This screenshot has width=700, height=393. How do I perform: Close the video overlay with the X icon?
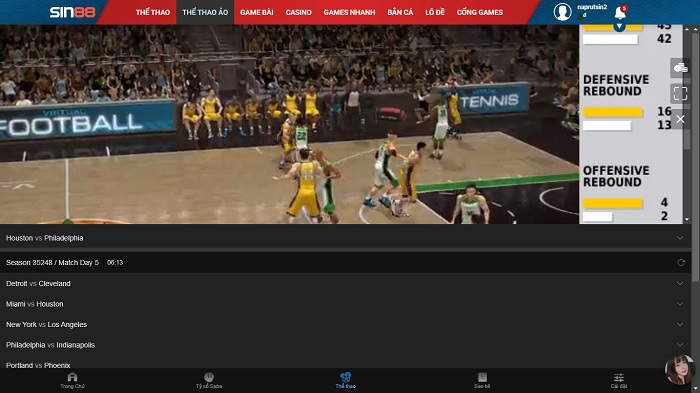pos(680,119)
